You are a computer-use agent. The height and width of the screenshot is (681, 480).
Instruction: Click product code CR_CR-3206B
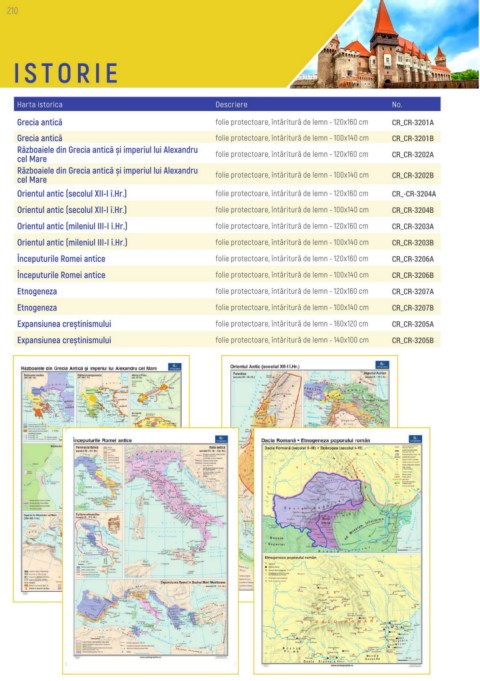tap(413, 275)
